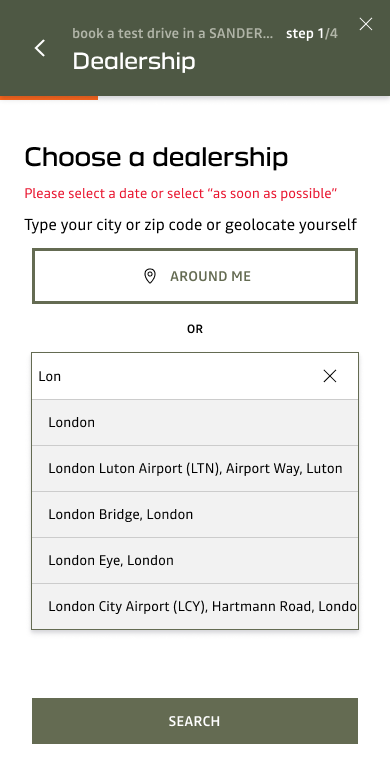This screenshot has height=776, width=390.
Task: Select 'London Eye, London' suggestion
Action: click(195, 560)
